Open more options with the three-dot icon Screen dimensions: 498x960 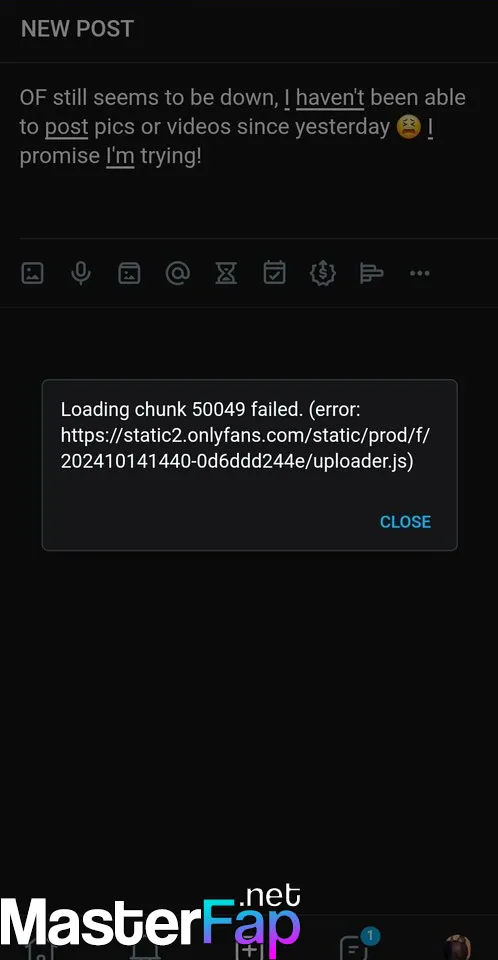point(420,273)
